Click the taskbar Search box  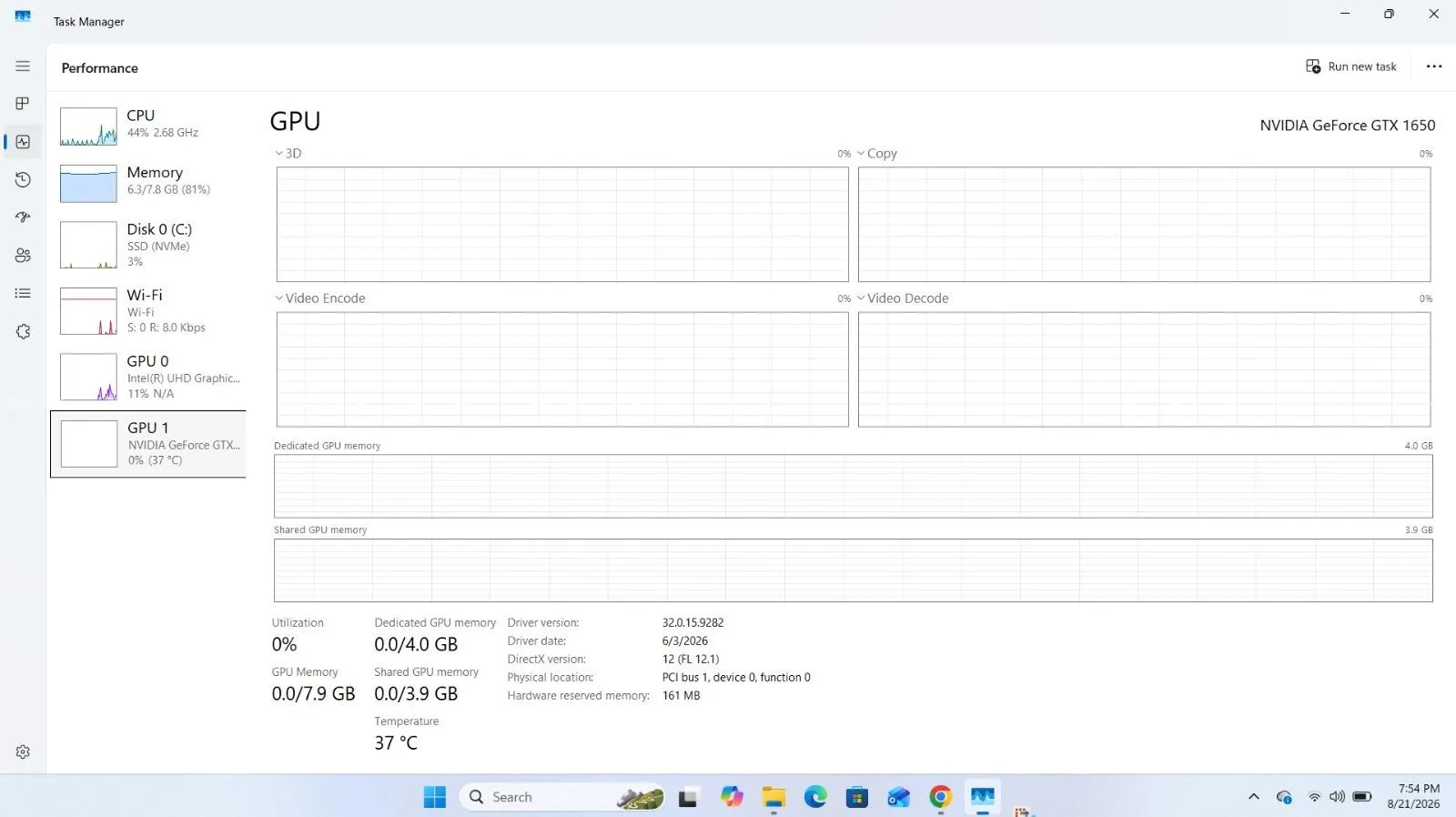click(x=562, y=797)
